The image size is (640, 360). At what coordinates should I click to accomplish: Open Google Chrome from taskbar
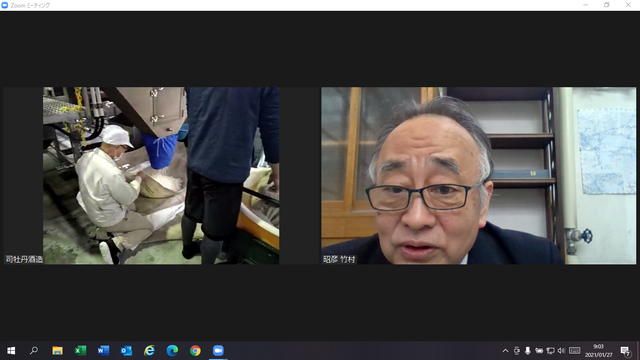click(195, 351)
